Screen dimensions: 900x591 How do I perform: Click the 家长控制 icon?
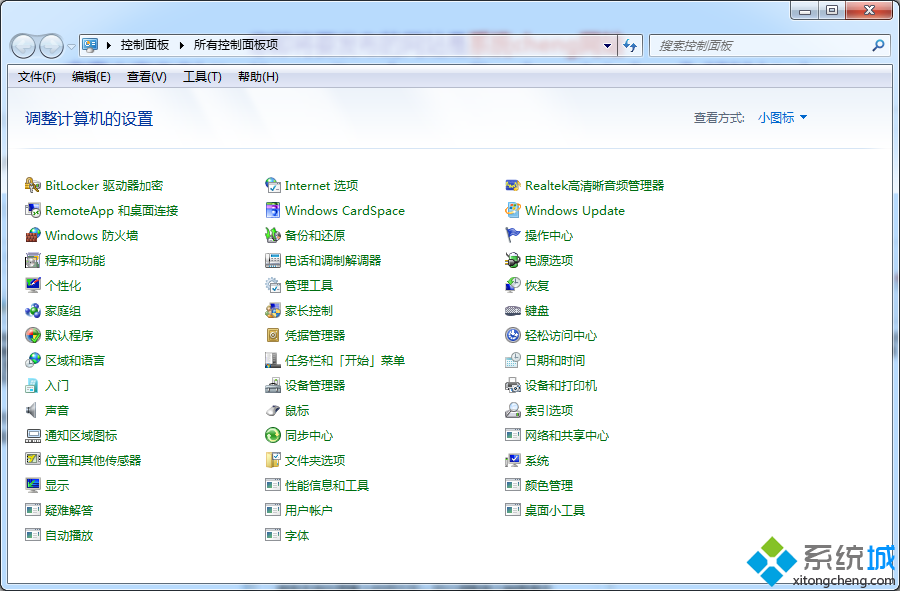273,310
